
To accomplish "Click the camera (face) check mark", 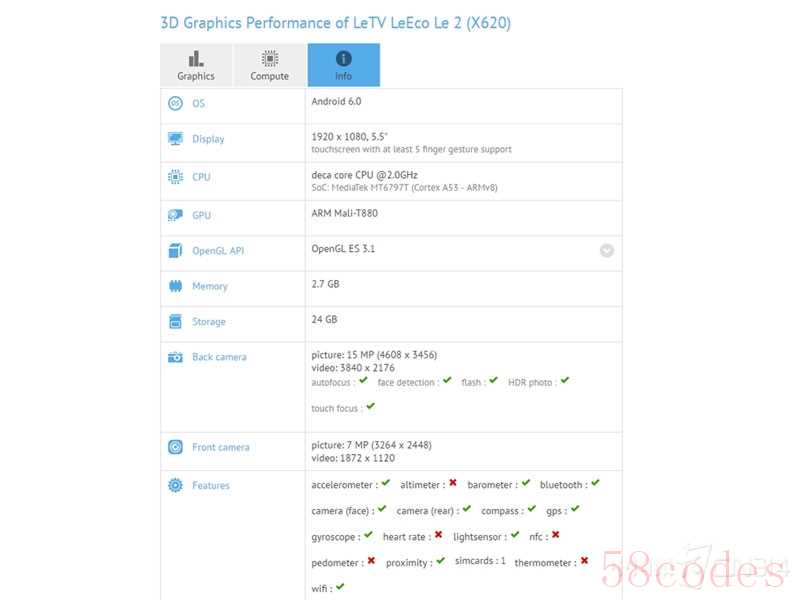I will pos(382,509).
